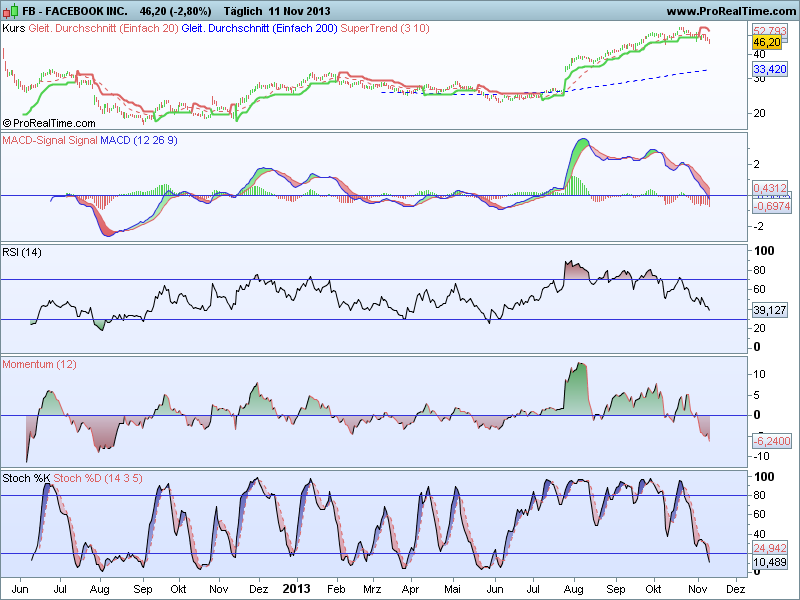800x600 pixels.
Task: Click the Feb marker on time axis
Action: (336, 589)
